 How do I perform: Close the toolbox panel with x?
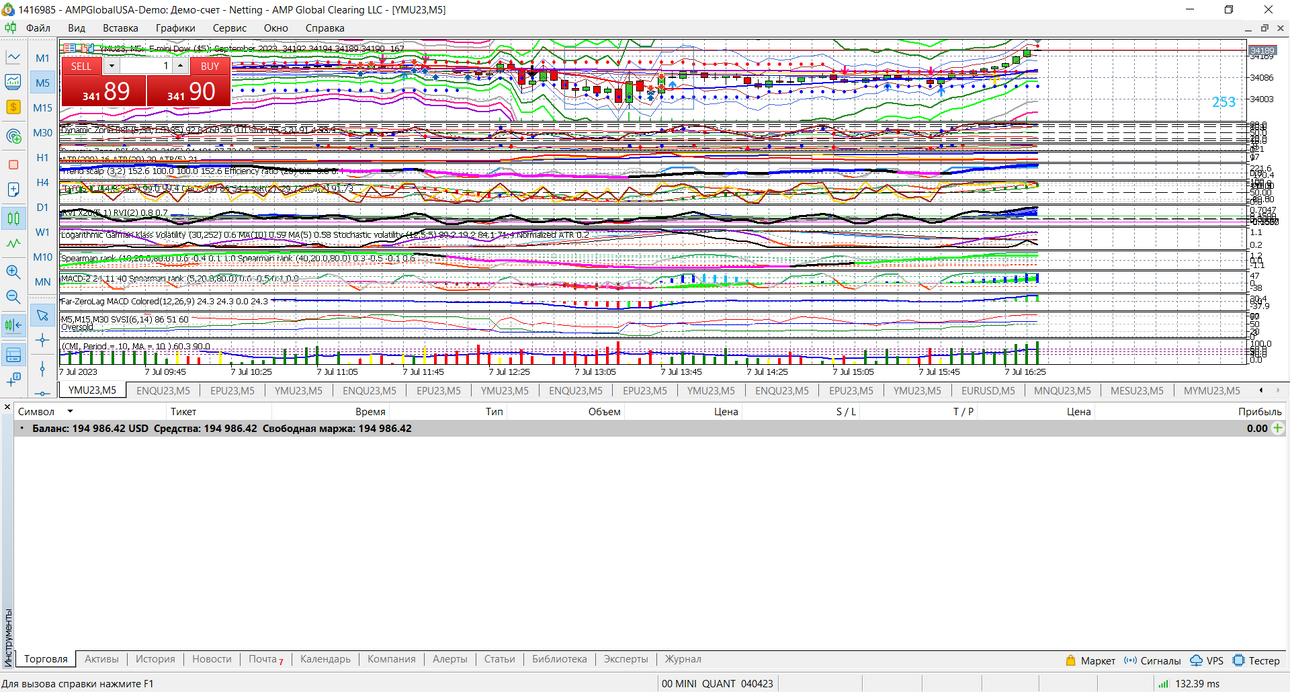[x=8, y=408]
